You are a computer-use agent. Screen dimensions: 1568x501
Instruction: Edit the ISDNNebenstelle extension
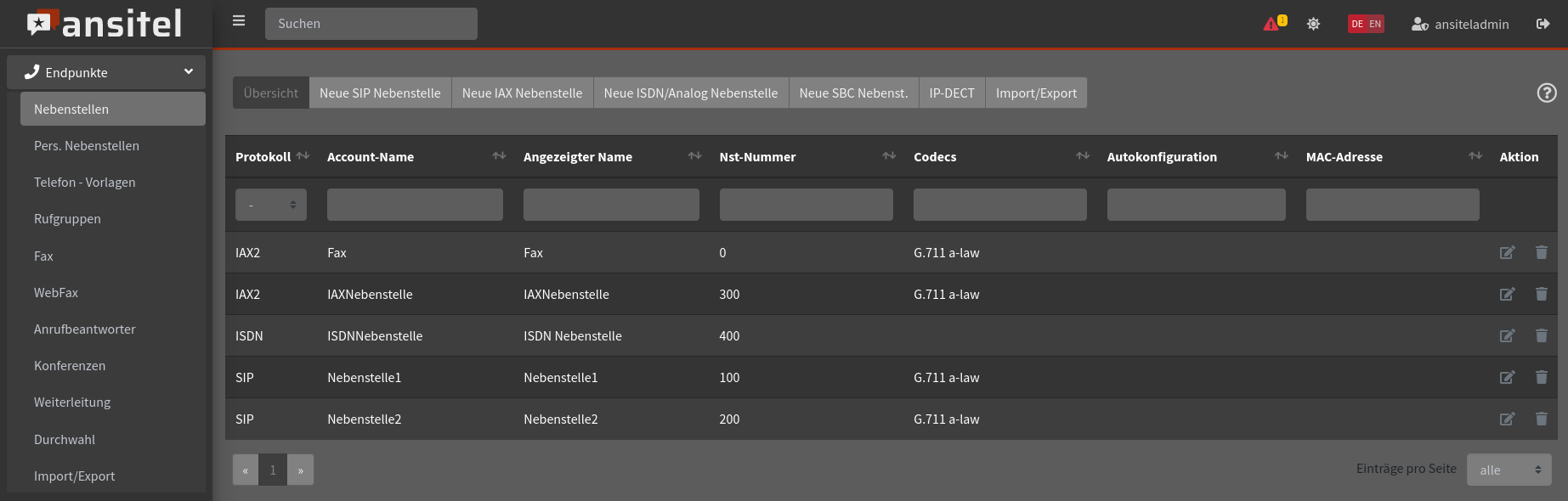[1507, 336]
